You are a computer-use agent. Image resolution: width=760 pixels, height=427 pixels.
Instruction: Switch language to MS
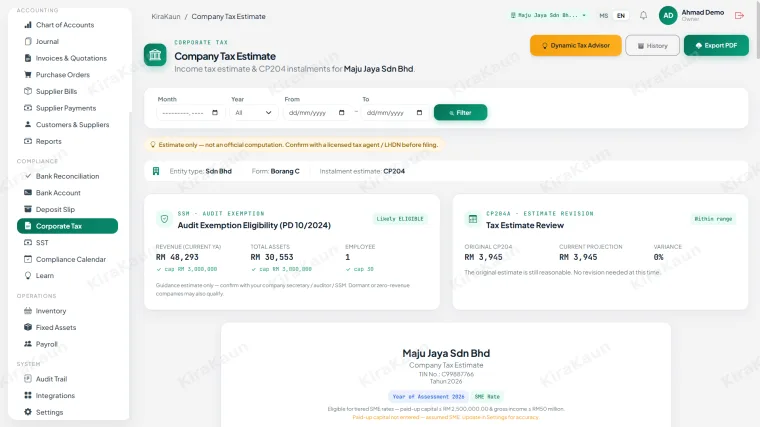(603, 16)
